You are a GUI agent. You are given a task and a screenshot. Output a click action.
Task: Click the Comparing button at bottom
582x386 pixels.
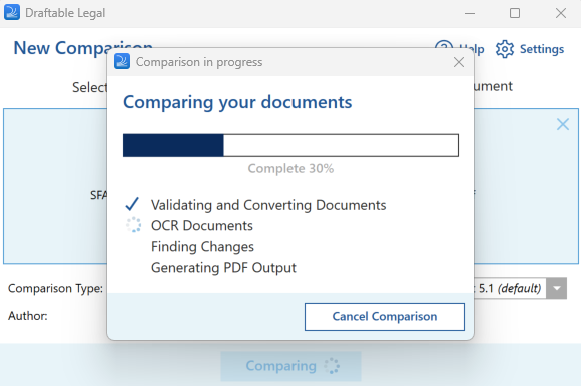291,366
